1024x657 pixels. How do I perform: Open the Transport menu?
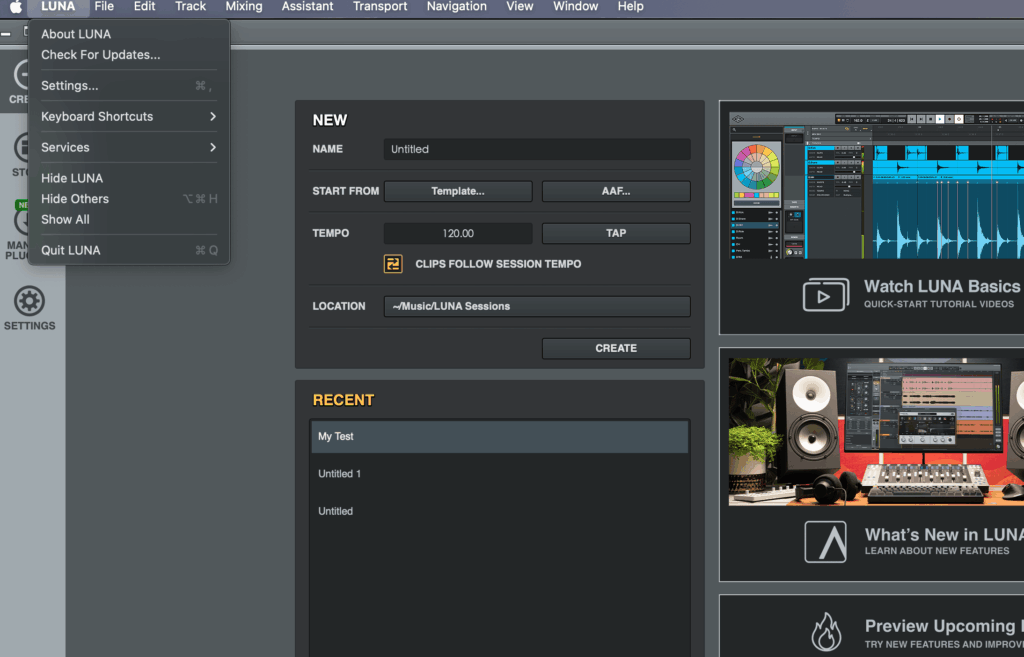pos(380,7)
